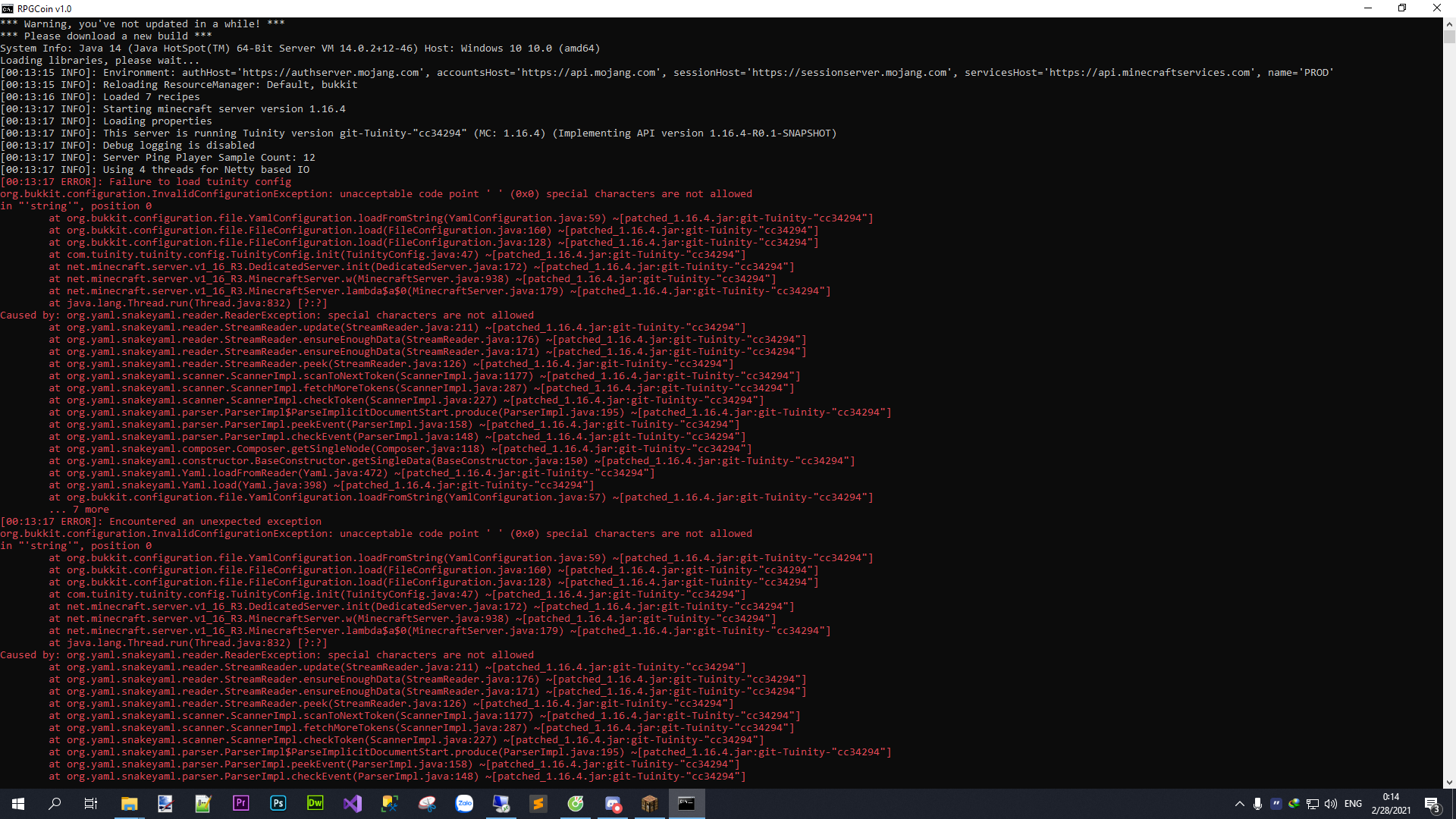The image size is (1456, 819).
Task: Open Dreamweaver taskbar icon
Action: [x=315, y=804]
